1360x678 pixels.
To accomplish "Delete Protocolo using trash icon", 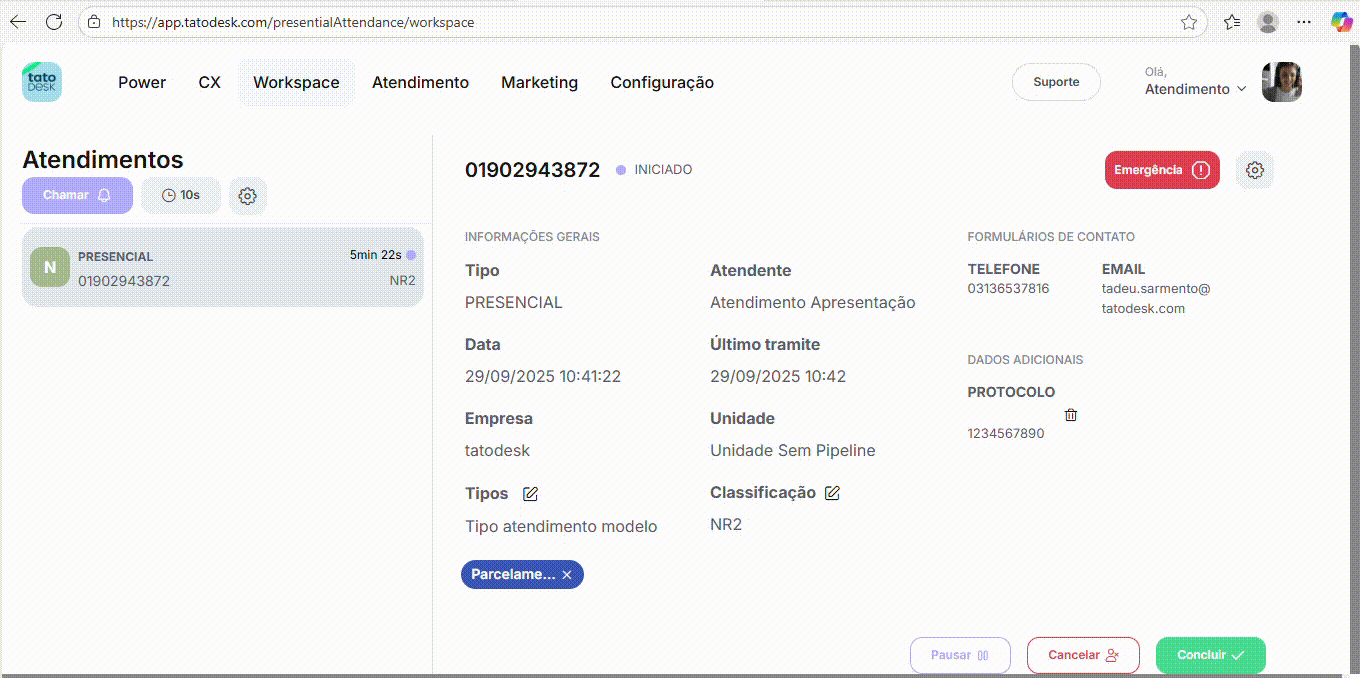I will pos(1071,415).
